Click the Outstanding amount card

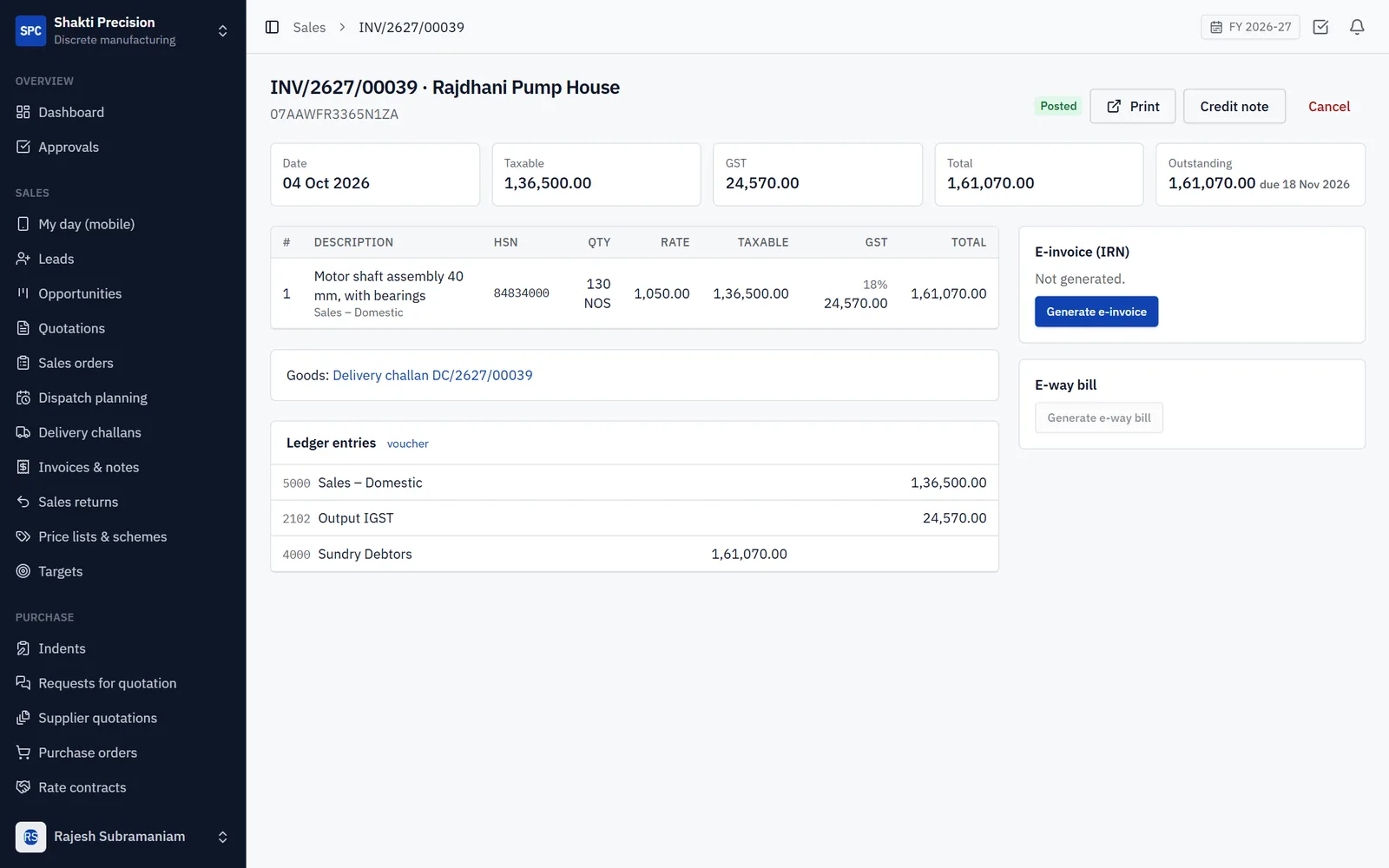1261,174
